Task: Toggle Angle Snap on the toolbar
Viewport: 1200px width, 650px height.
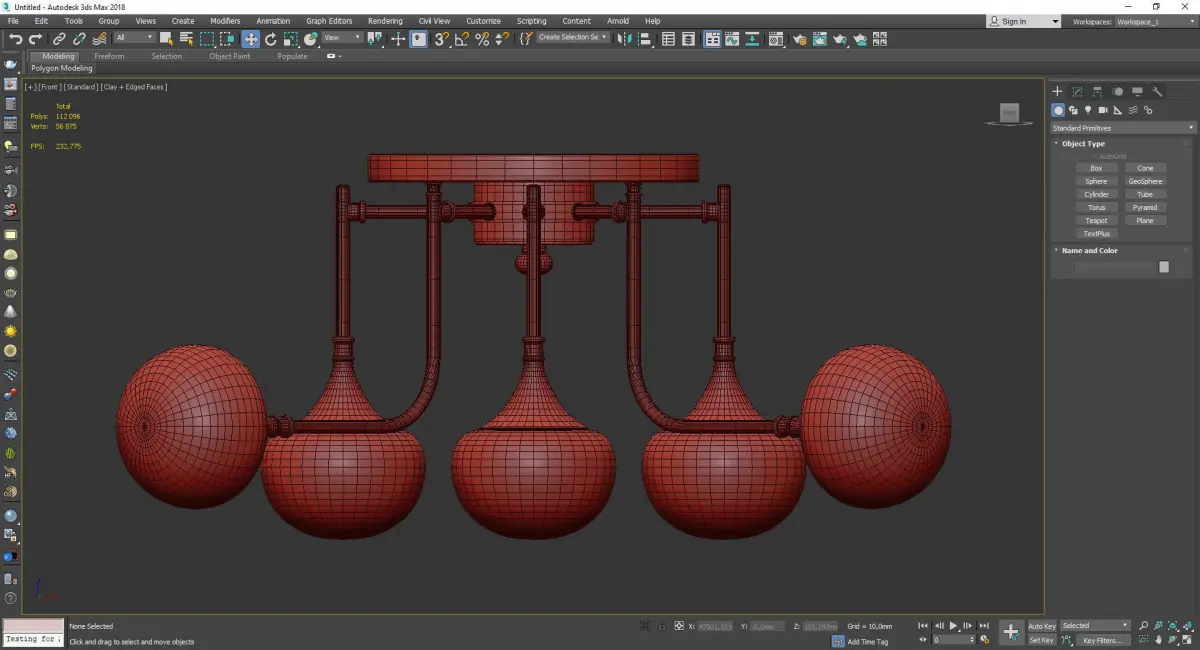Action: (x=461, y=39)
